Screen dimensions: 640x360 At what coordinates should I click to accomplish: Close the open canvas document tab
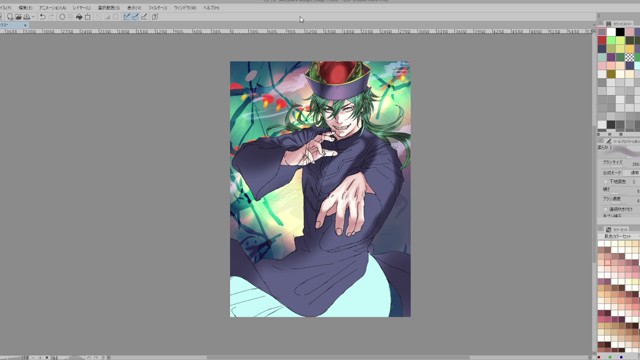[x=25, y=25]
